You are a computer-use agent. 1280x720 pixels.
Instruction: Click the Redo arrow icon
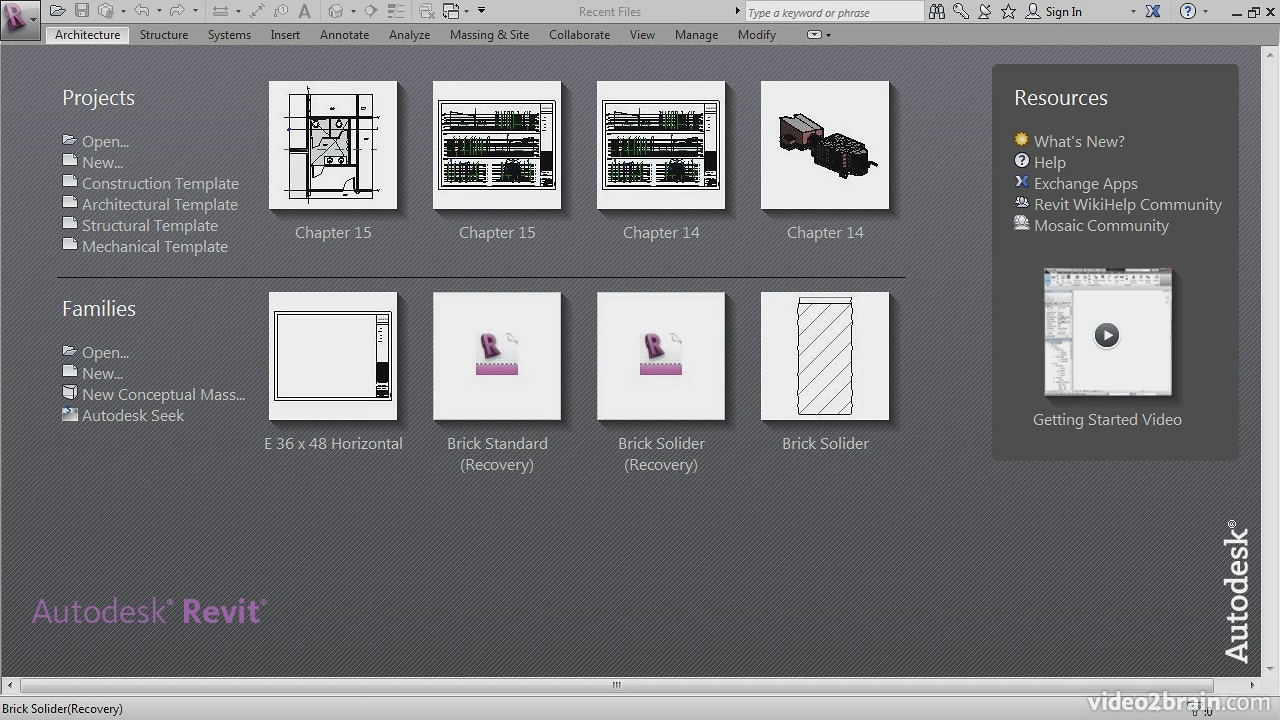(x=177, y=11)
